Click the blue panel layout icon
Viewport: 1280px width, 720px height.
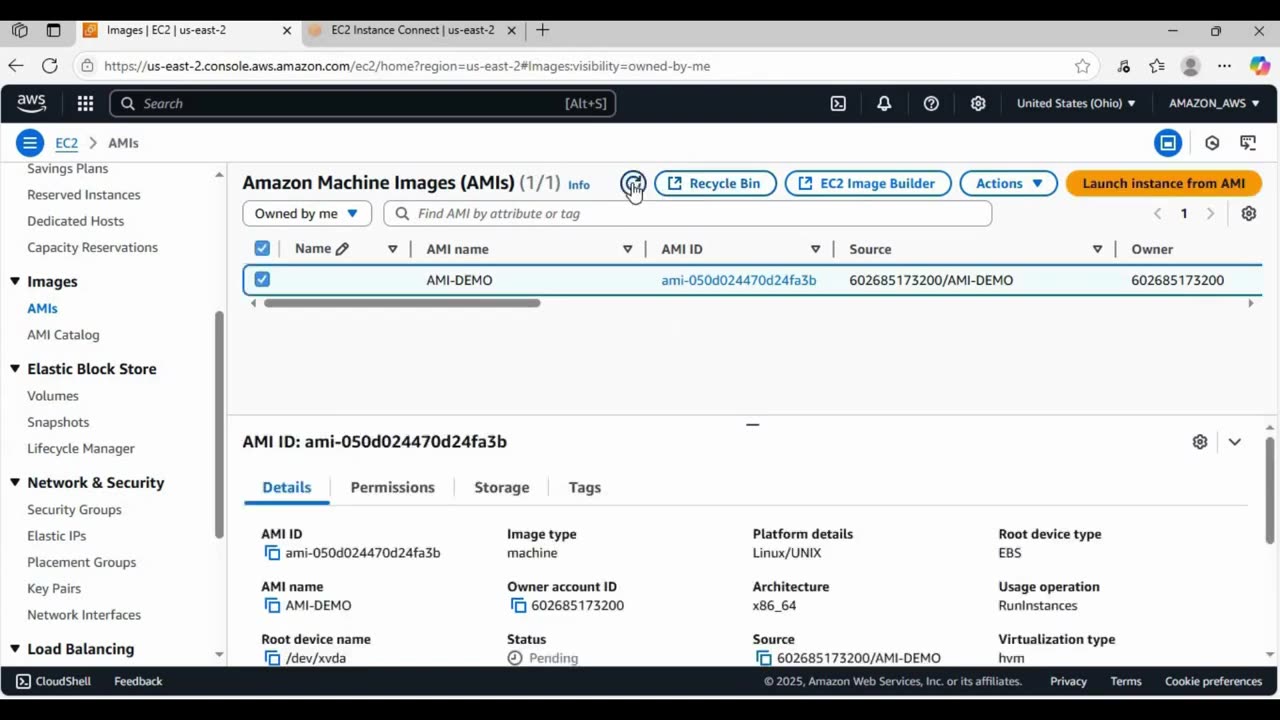pyautogui.click(x=1168, y=143)
